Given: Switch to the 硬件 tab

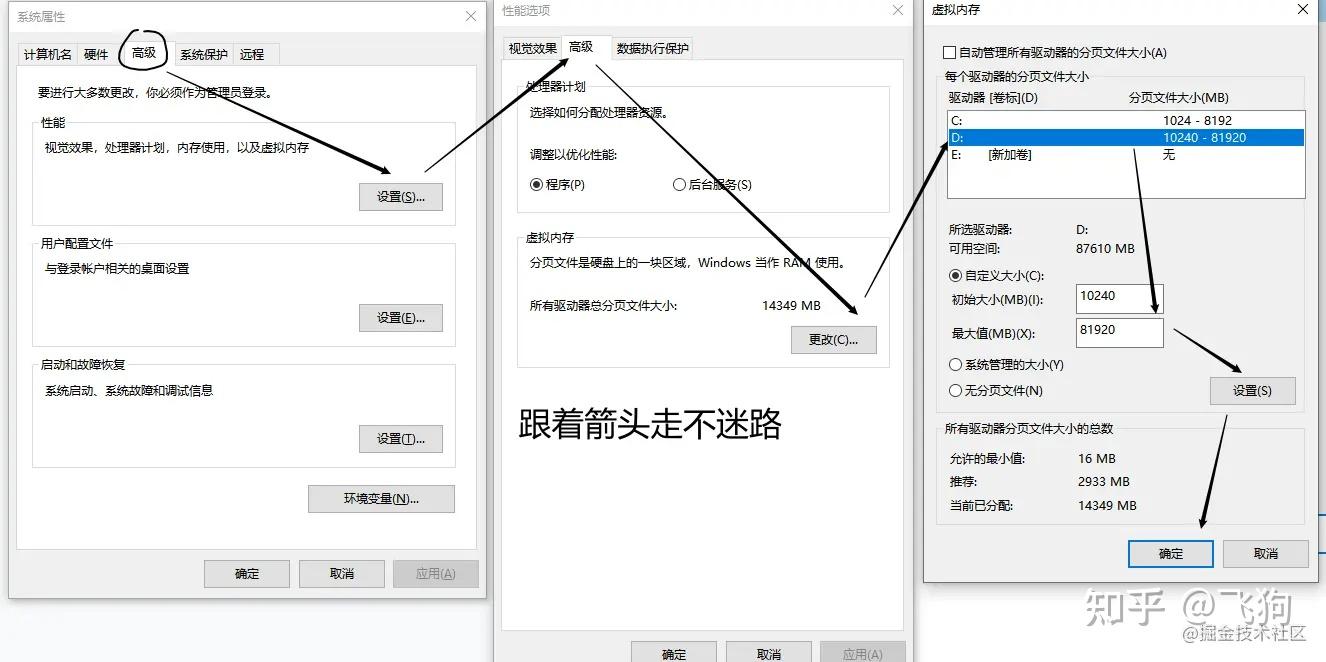Looking at the screenshot, I should tap(96, 54).
